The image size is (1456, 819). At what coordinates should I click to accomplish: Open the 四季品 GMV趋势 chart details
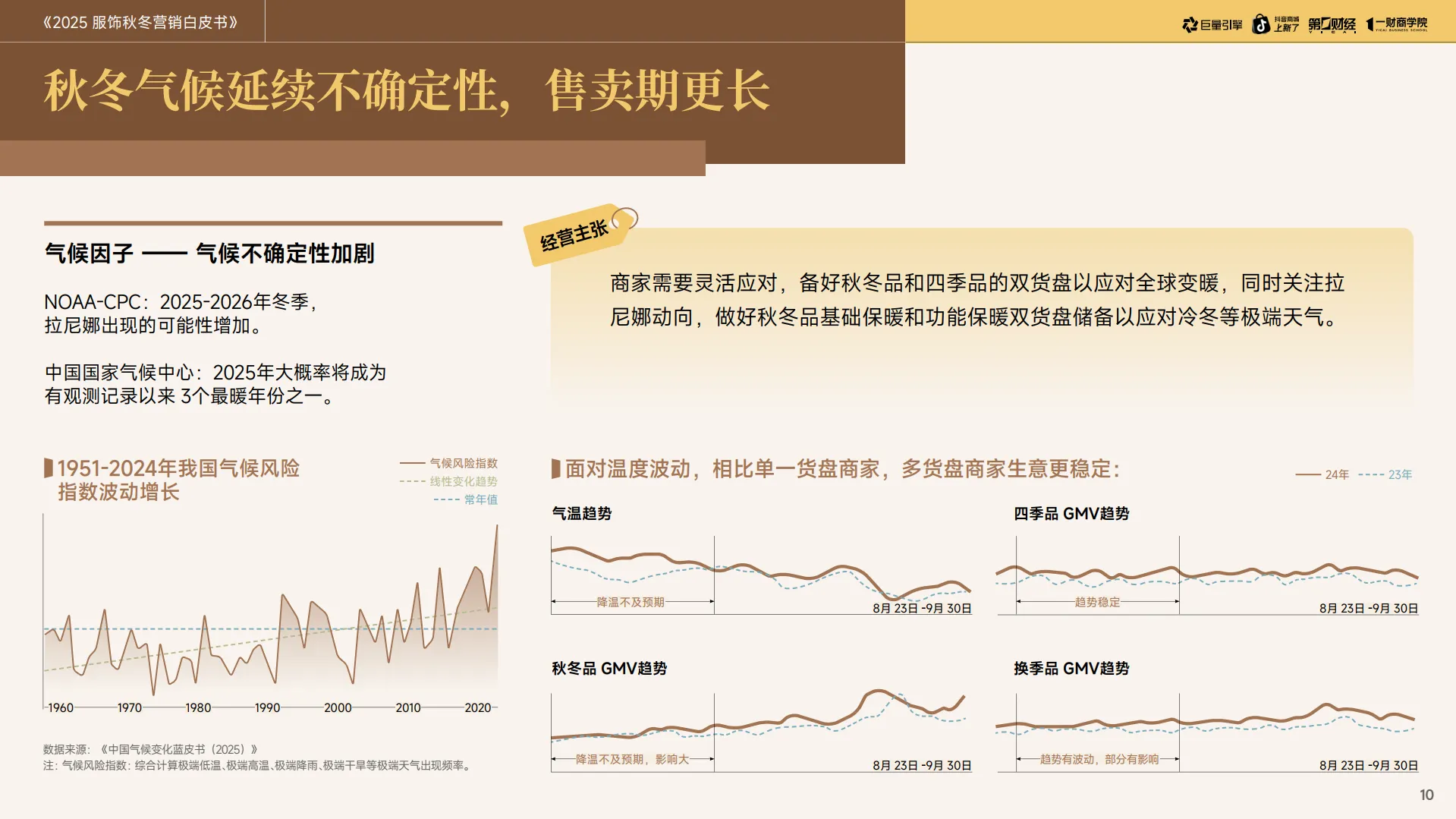click(x=1072, y=513)
